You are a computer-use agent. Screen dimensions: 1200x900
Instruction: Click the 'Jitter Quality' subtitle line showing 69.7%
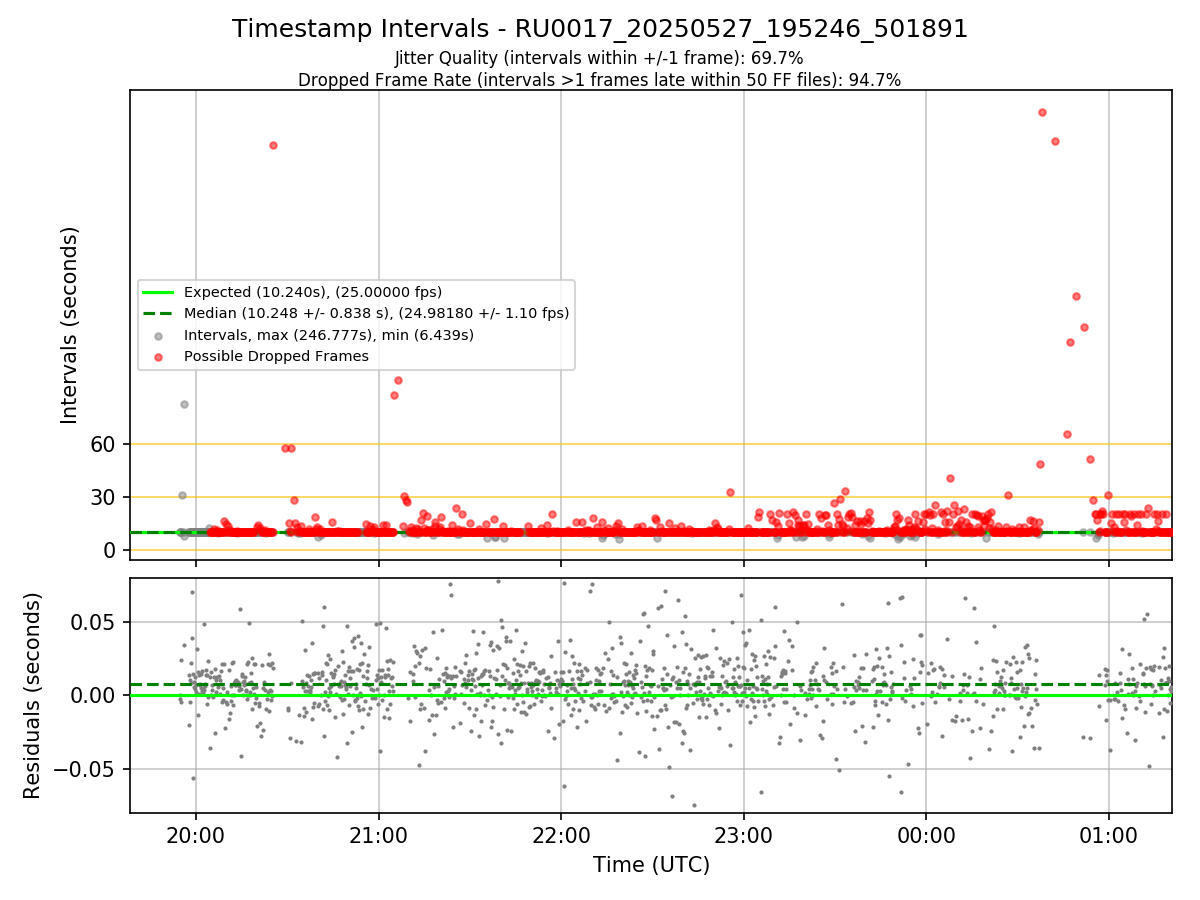pos(600,58)
